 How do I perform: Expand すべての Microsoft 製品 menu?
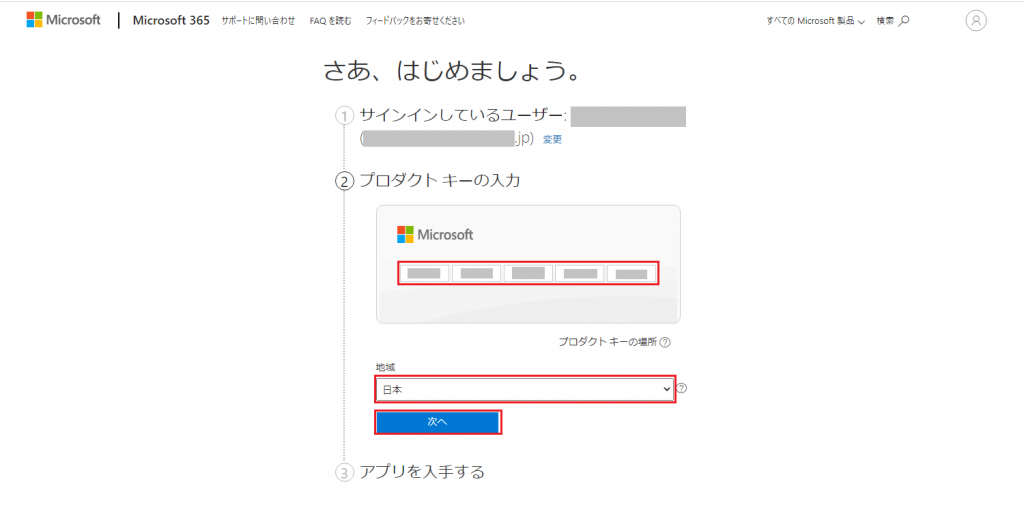coord(816,21)
